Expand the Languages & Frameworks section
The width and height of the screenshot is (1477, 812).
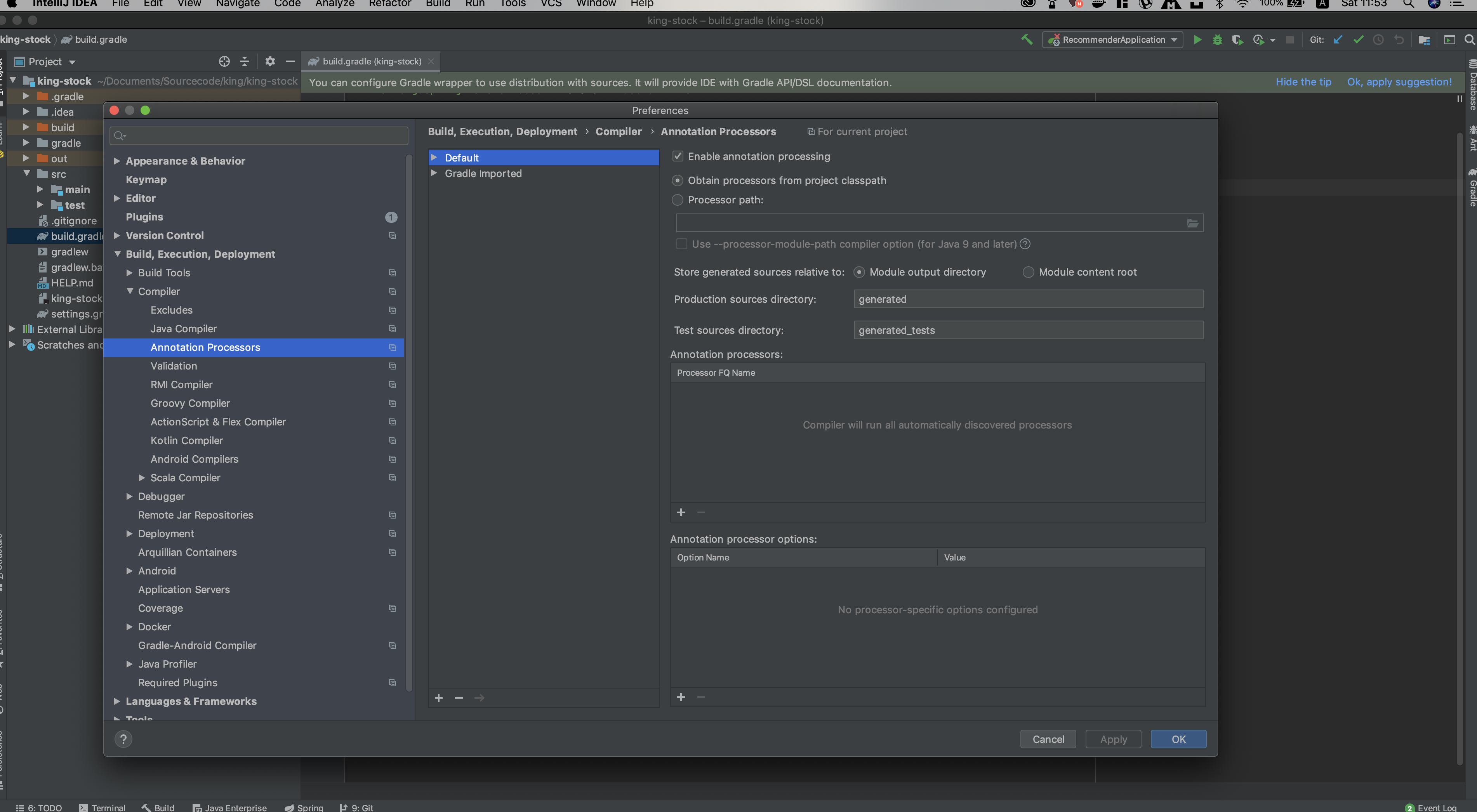(x=117, y=701)
